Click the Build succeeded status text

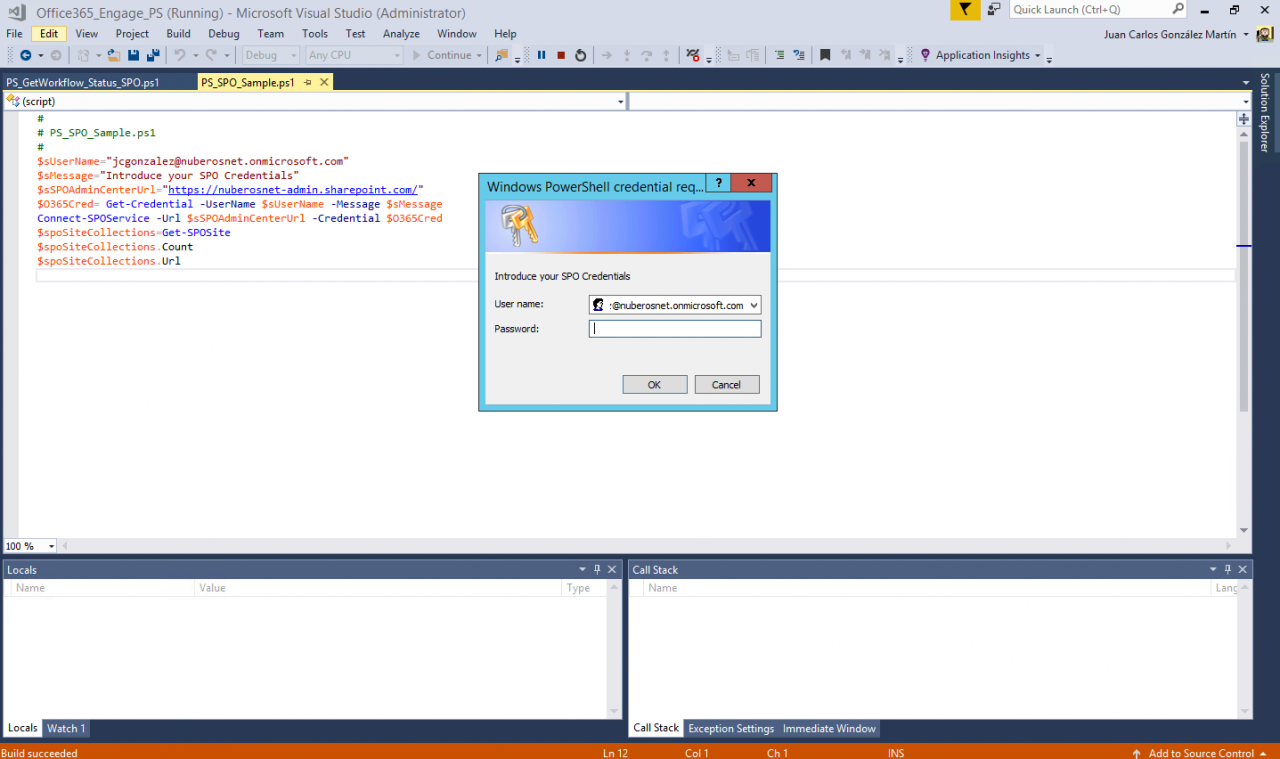40,753
